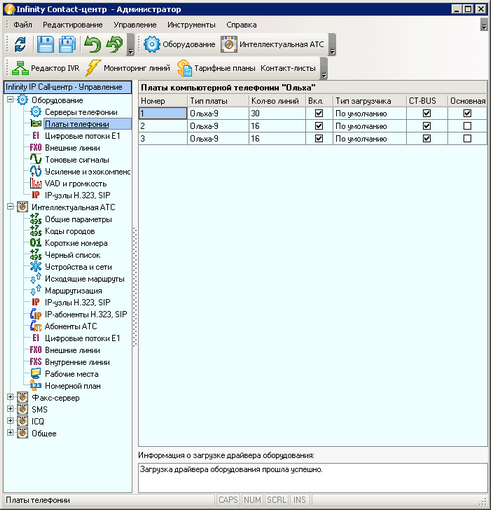Click the single floppy save icon
The height and width of the screenshot is (510, 491).
coord(45,44)
